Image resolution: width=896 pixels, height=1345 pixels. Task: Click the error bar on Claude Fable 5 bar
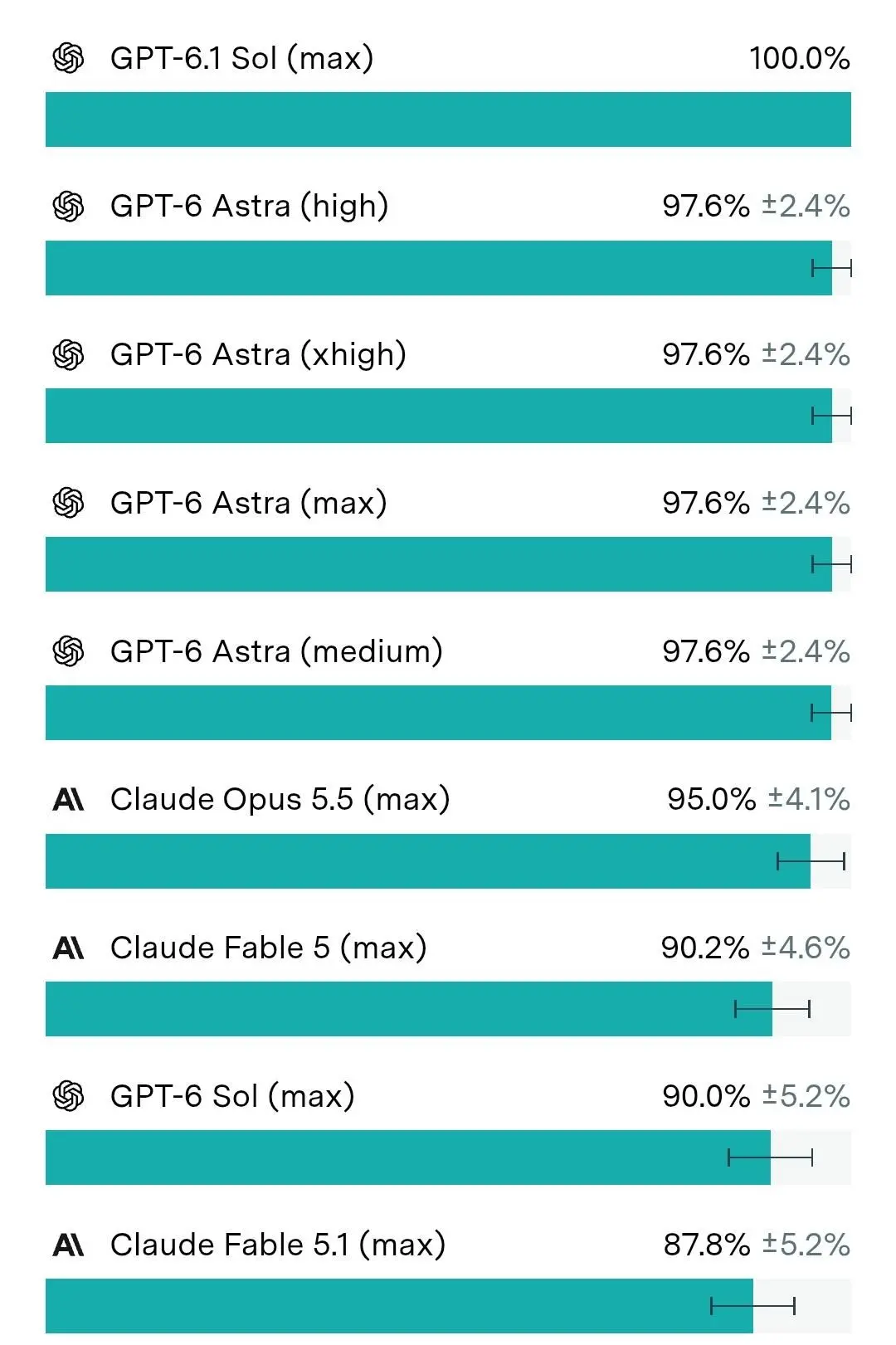pos(772,1009)
